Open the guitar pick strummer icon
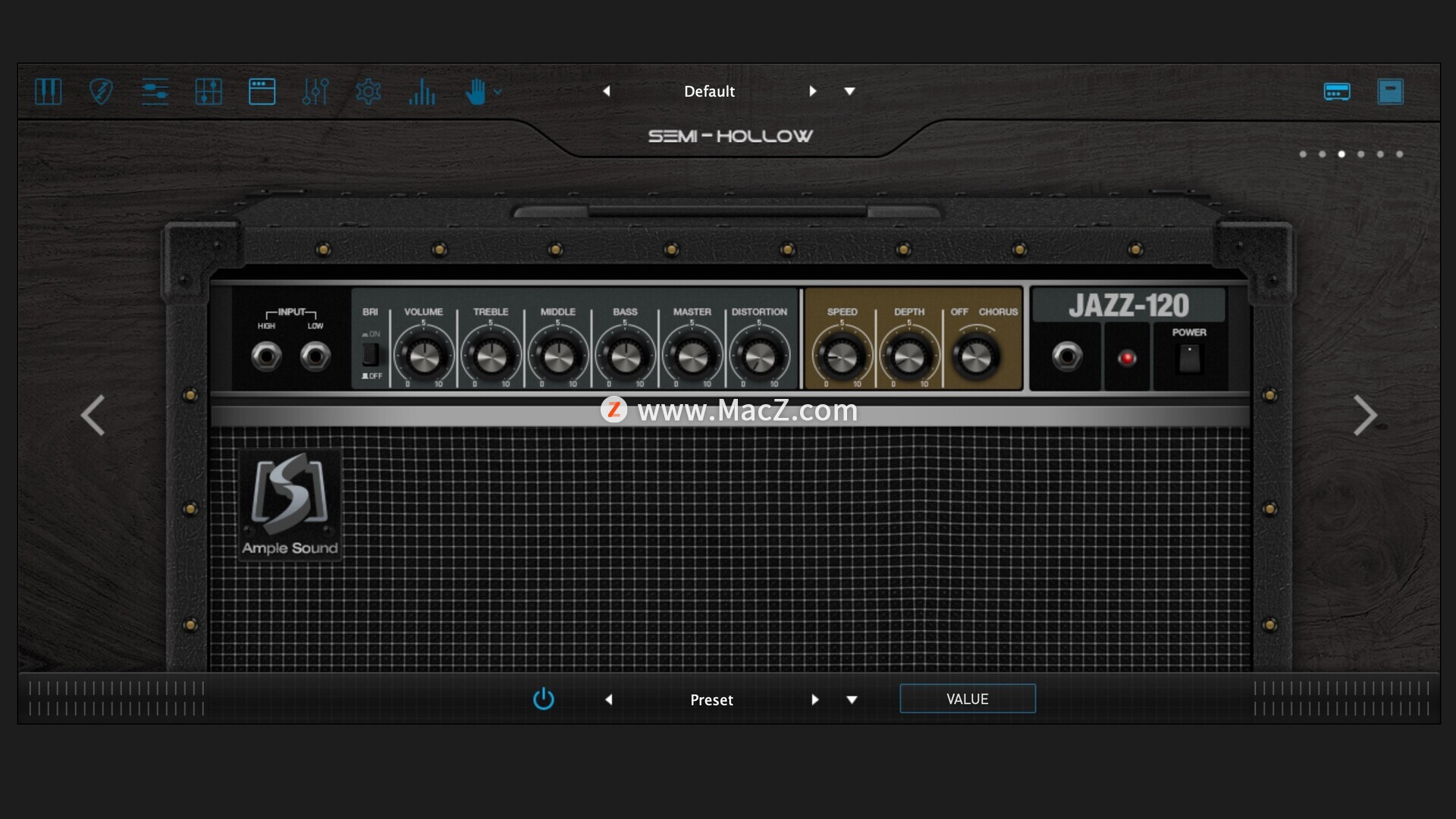Image resolution: width=1456 pixels, height=819 pixels. 101,92
